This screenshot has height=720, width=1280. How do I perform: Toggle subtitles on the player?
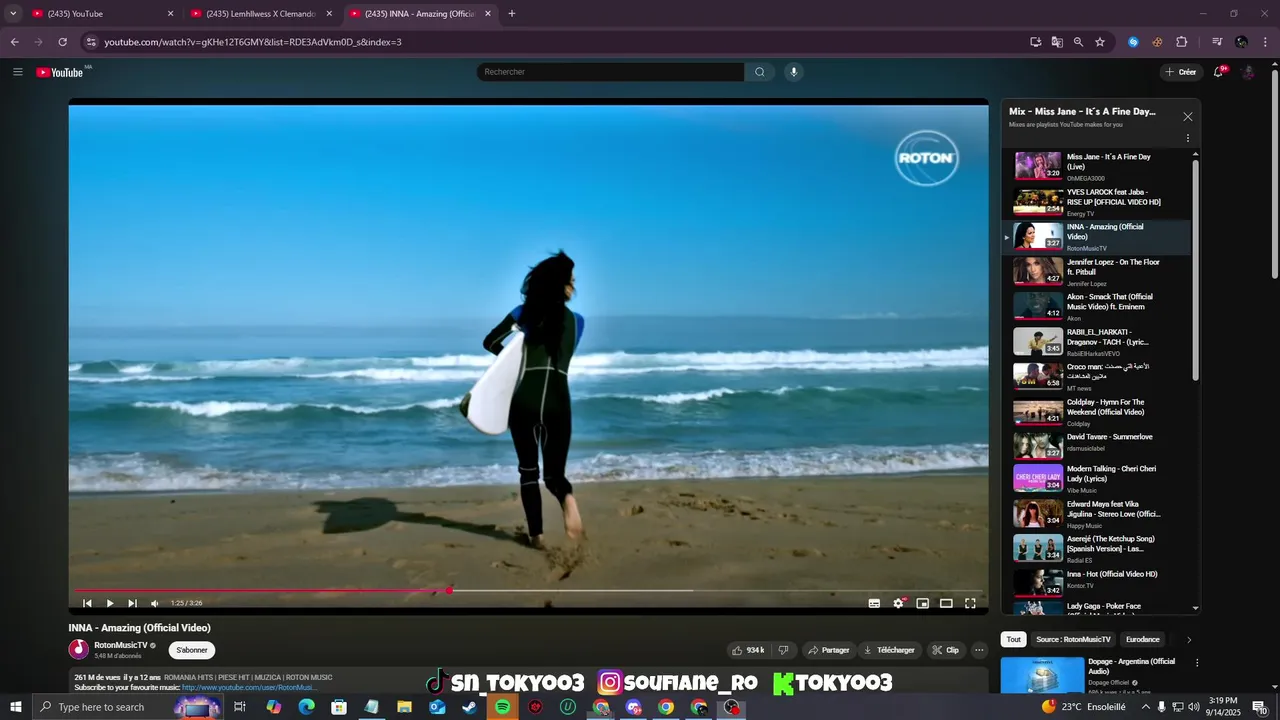pyautogui.click(x=874, y=603)
